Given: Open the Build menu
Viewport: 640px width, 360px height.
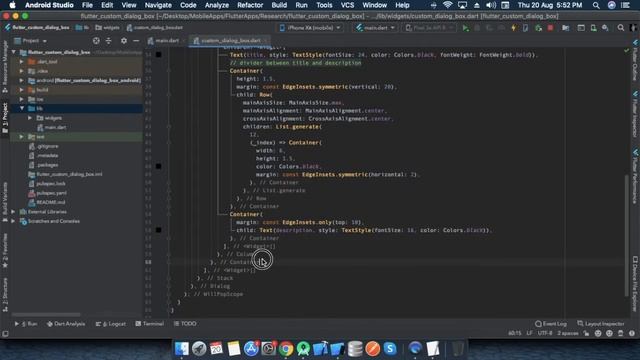Looking at the screenshot, I should coord(279,5).
